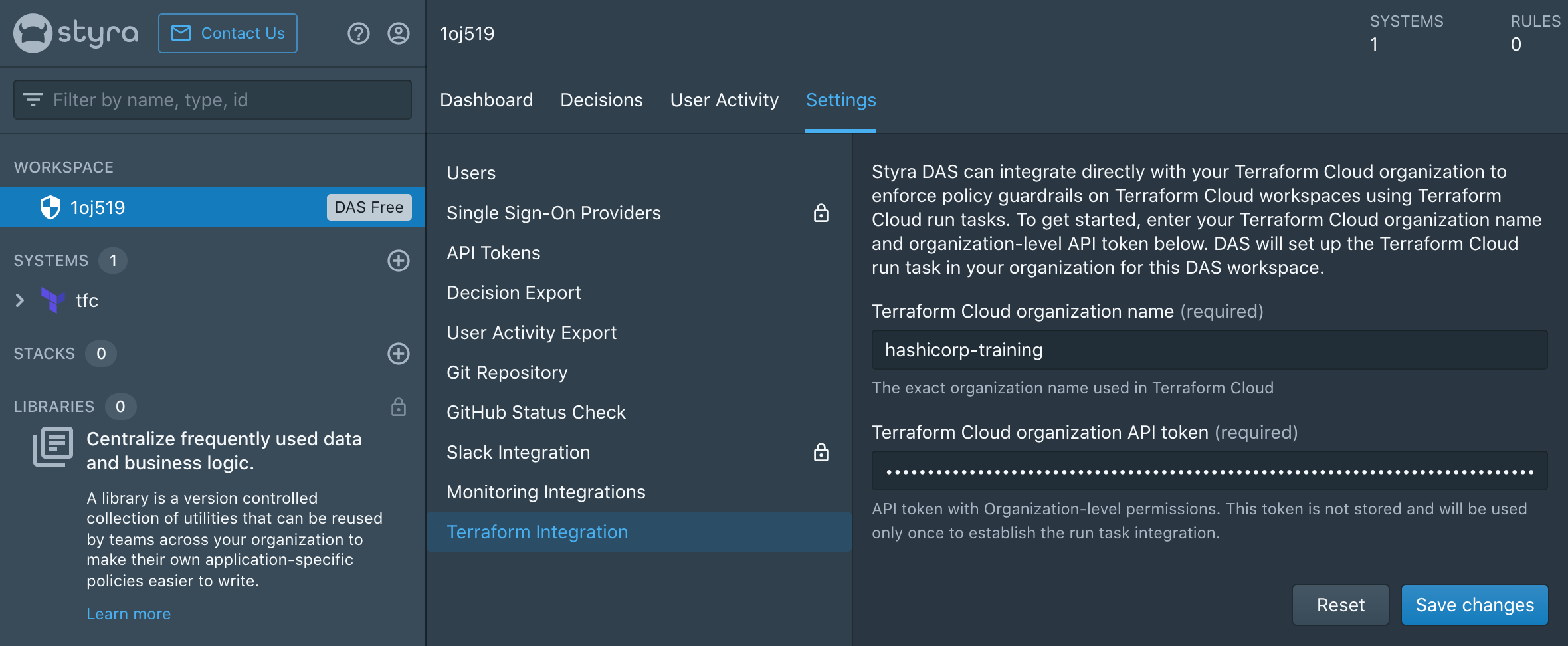Open API Tokens settings

click(x=494, y=253)
